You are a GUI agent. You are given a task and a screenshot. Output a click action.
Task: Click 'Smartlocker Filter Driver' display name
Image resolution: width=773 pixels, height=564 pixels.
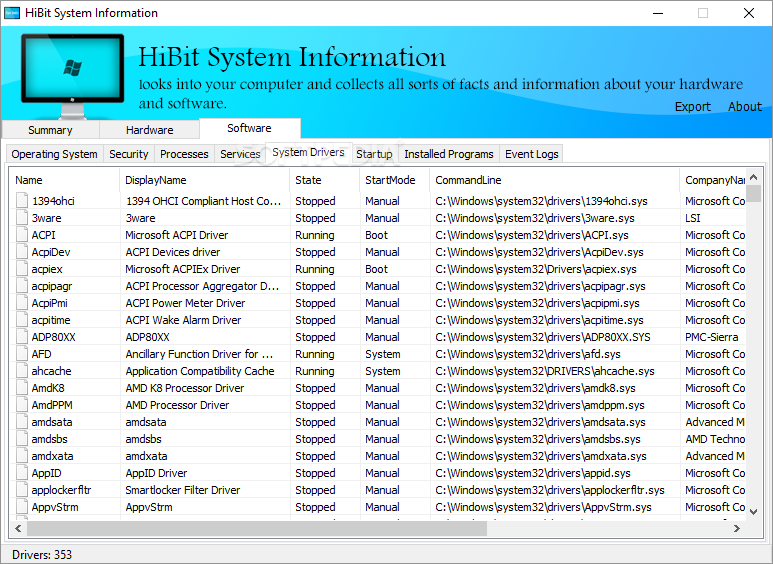tap(182, 490)
